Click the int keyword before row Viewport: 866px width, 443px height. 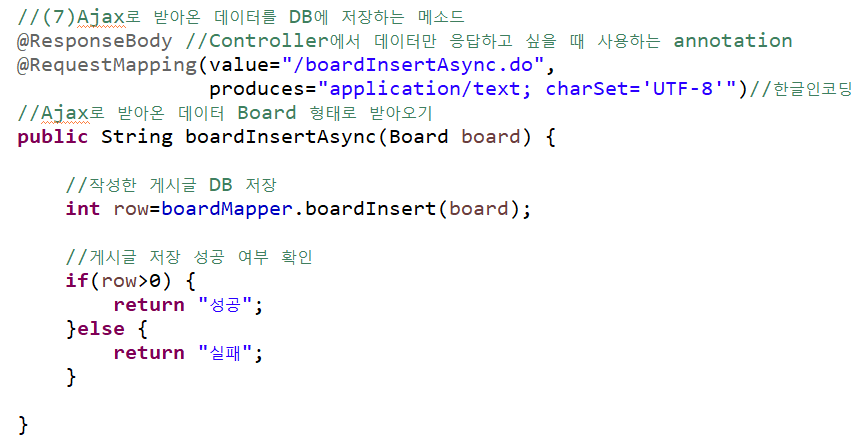83,208
